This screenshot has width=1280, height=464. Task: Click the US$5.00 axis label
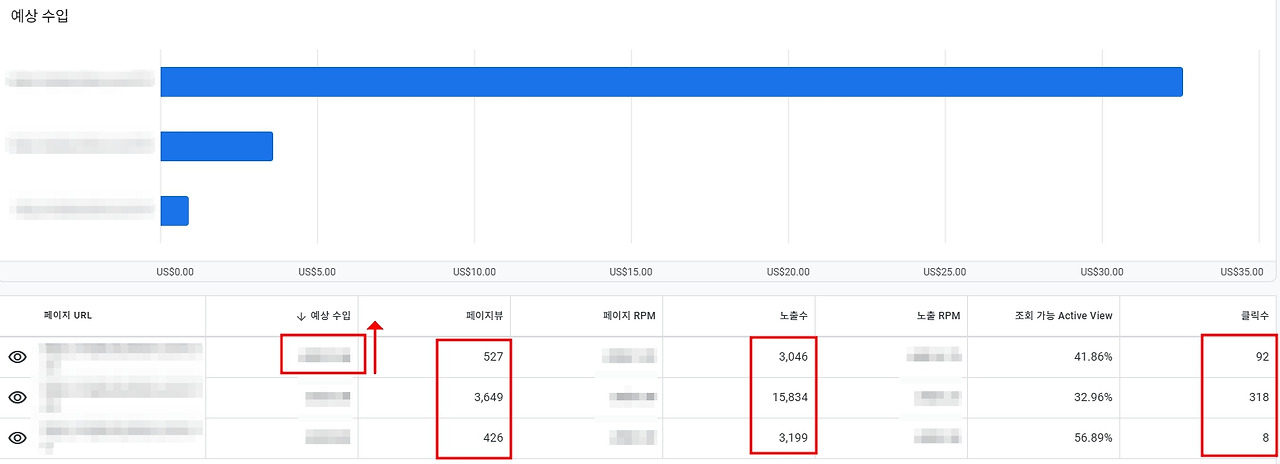317,272
